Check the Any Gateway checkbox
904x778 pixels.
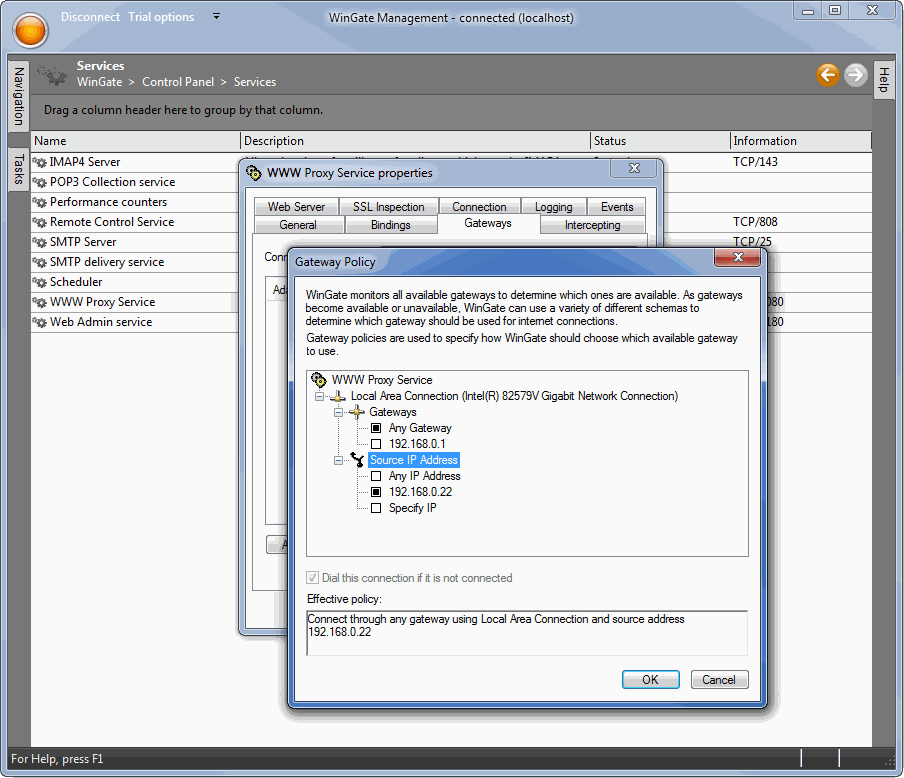tap(376, 428)
